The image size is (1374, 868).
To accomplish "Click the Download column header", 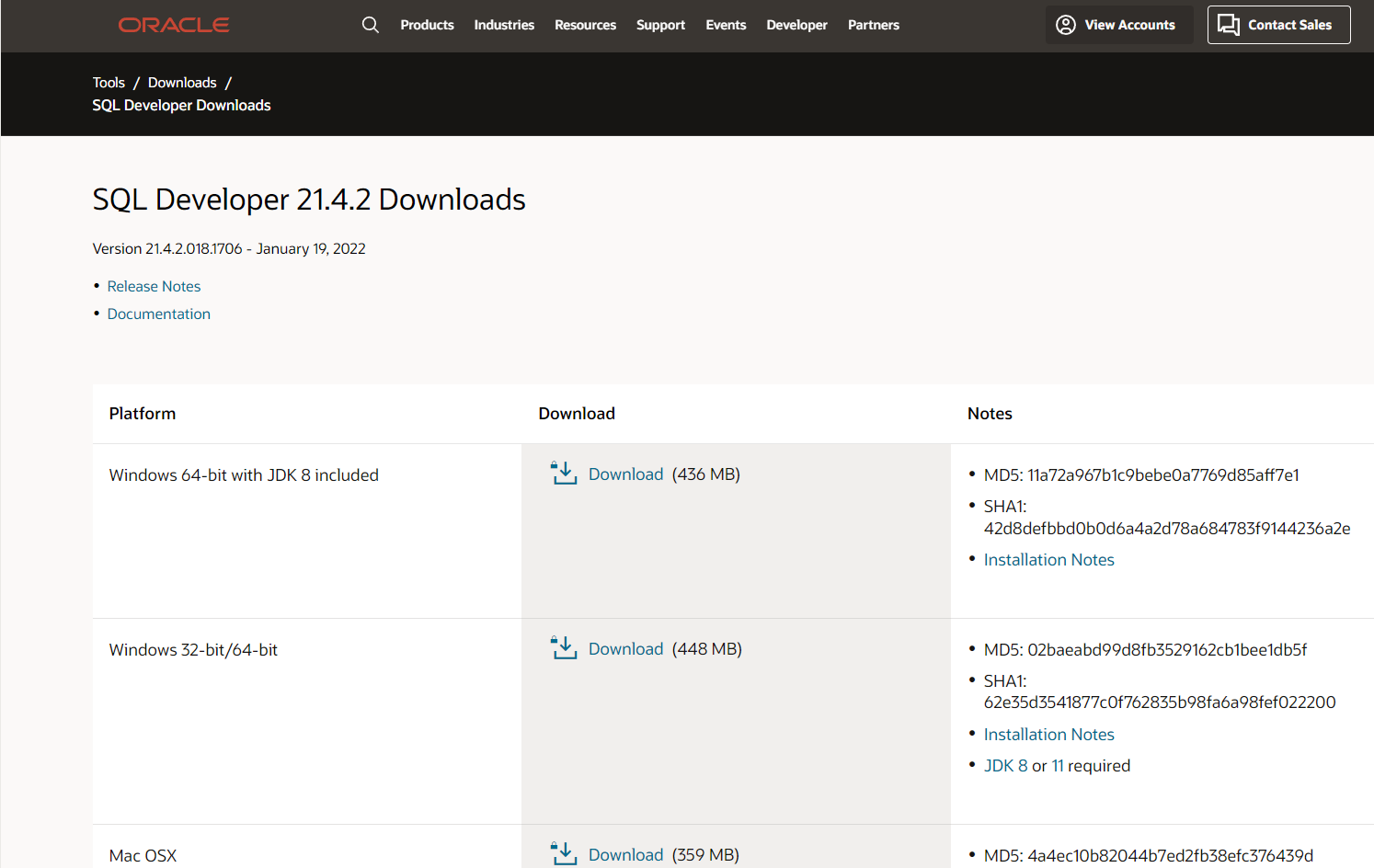I will click(x=577, y=414).
